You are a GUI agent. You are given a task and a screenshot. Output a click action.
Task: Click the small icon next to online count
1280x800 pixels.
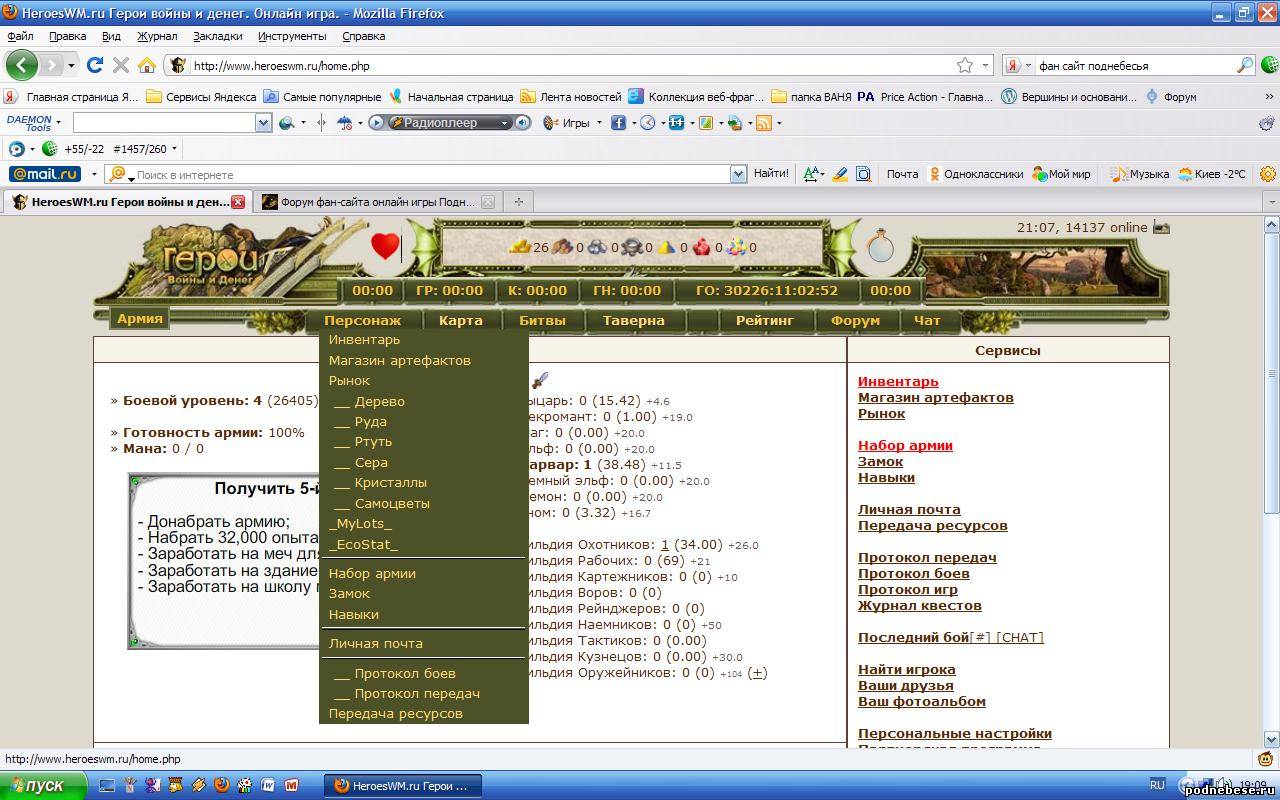pyautogui.click(x=1161, y=227)
